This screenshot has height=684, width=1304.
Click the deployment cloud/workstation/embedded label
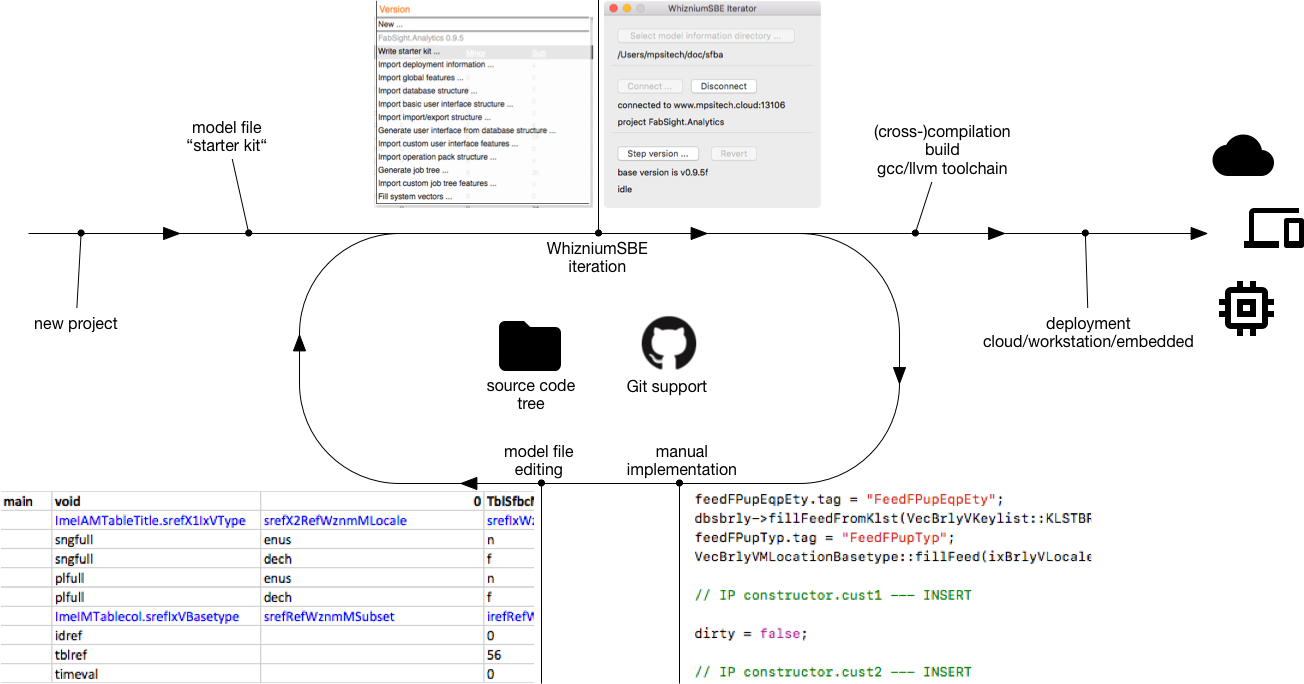click(x=1088, y=332)
